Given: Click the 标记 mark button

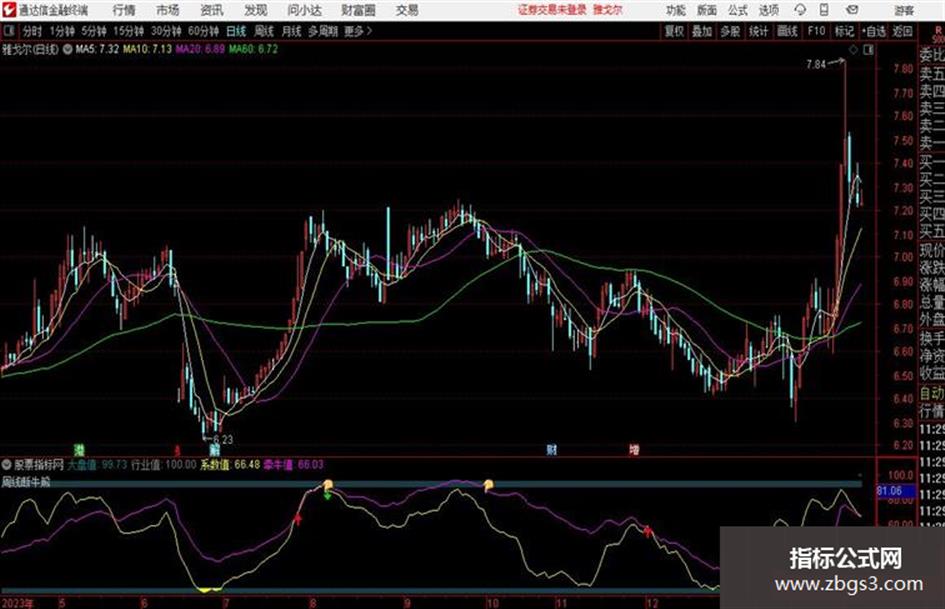Looking at the screenshot, I should tap(844, 31).
